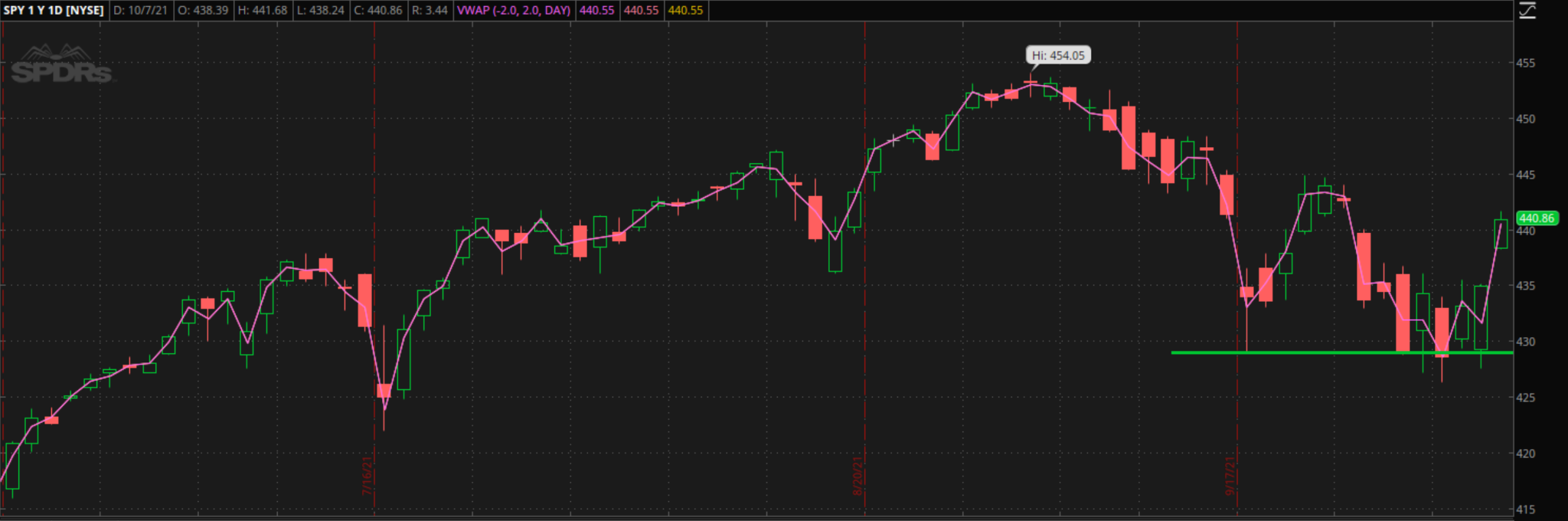This screenshot has width=1568, height=521.
Task: Click the range value R: 3.44
Action: [429, 11]
